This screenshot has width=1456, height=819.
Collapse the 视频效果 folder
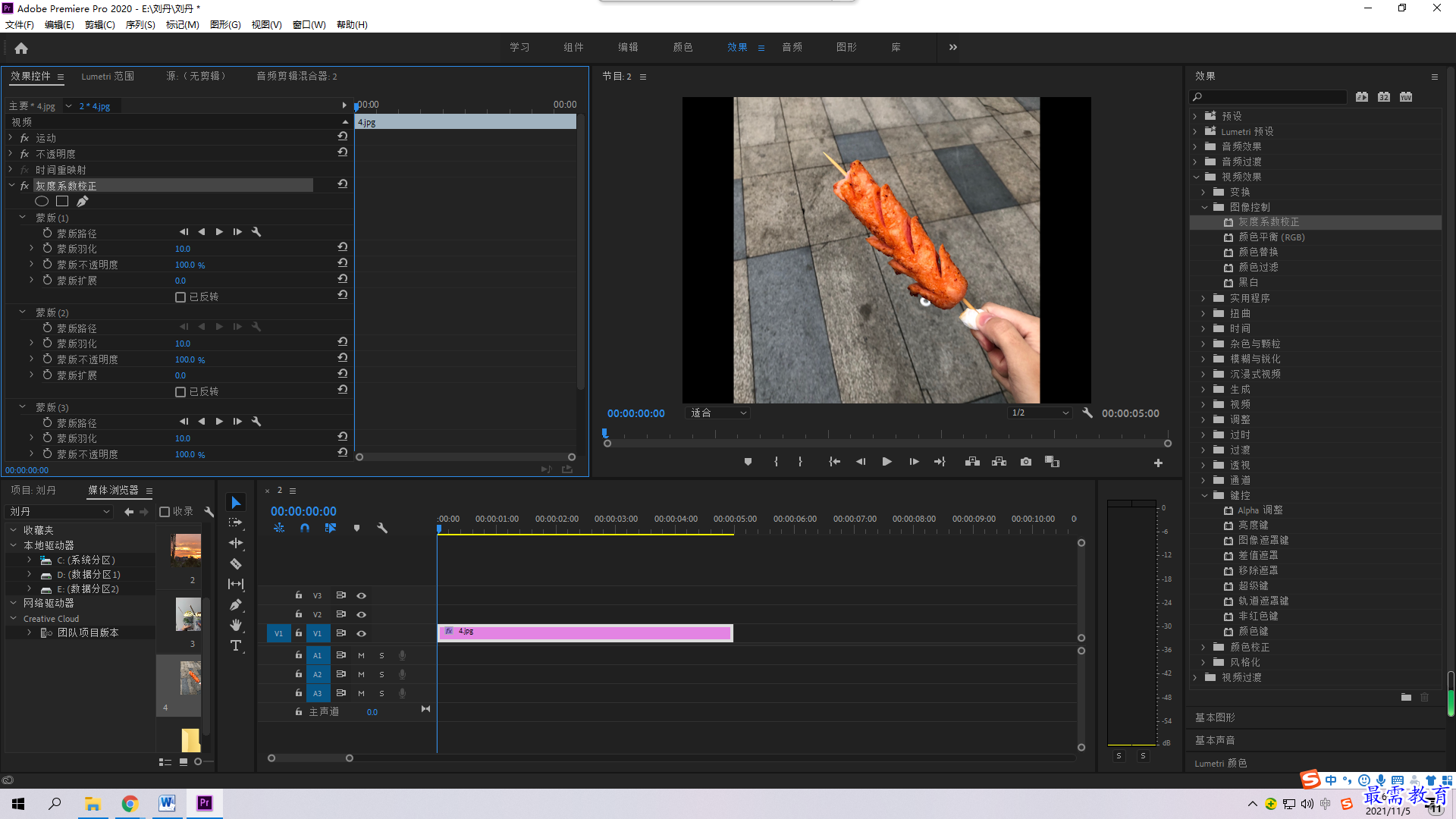(1196, 177)
